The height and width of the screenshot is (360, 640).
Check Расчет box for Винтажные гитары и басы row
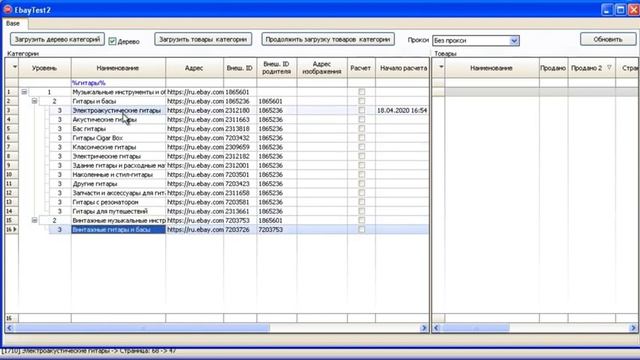362,229
